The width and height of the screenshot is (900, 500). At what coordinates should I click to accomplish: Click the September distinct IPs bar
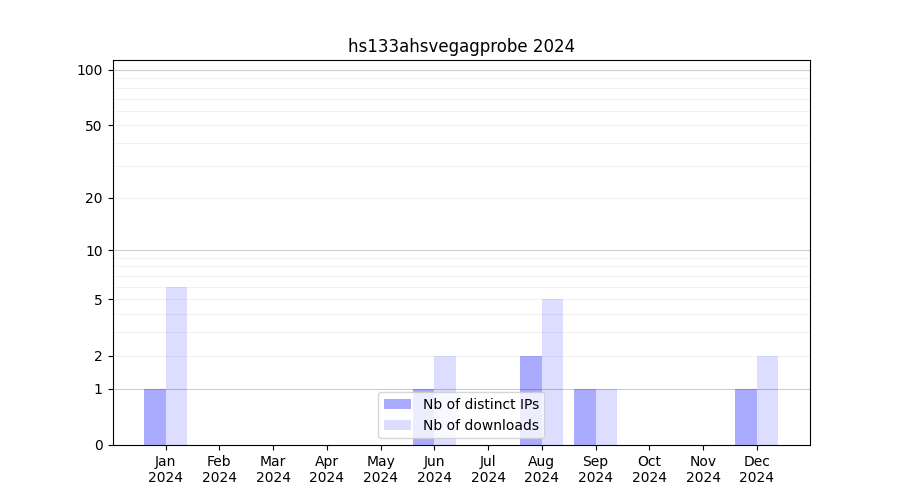[x=585, y=417]
